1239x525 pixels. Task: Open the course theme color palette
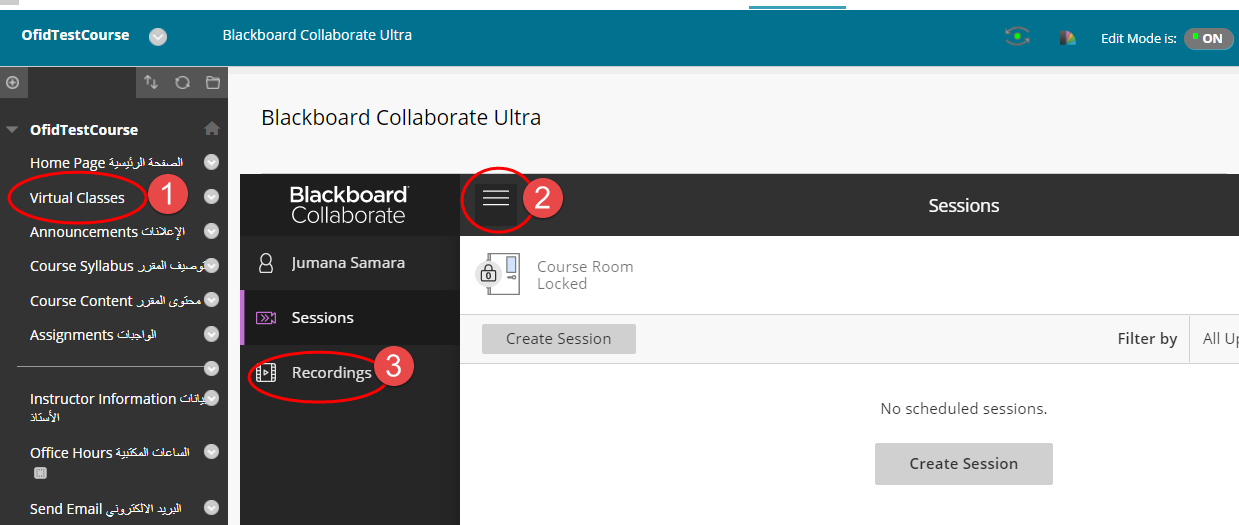pyautogui.click(x=1068, y=38)
